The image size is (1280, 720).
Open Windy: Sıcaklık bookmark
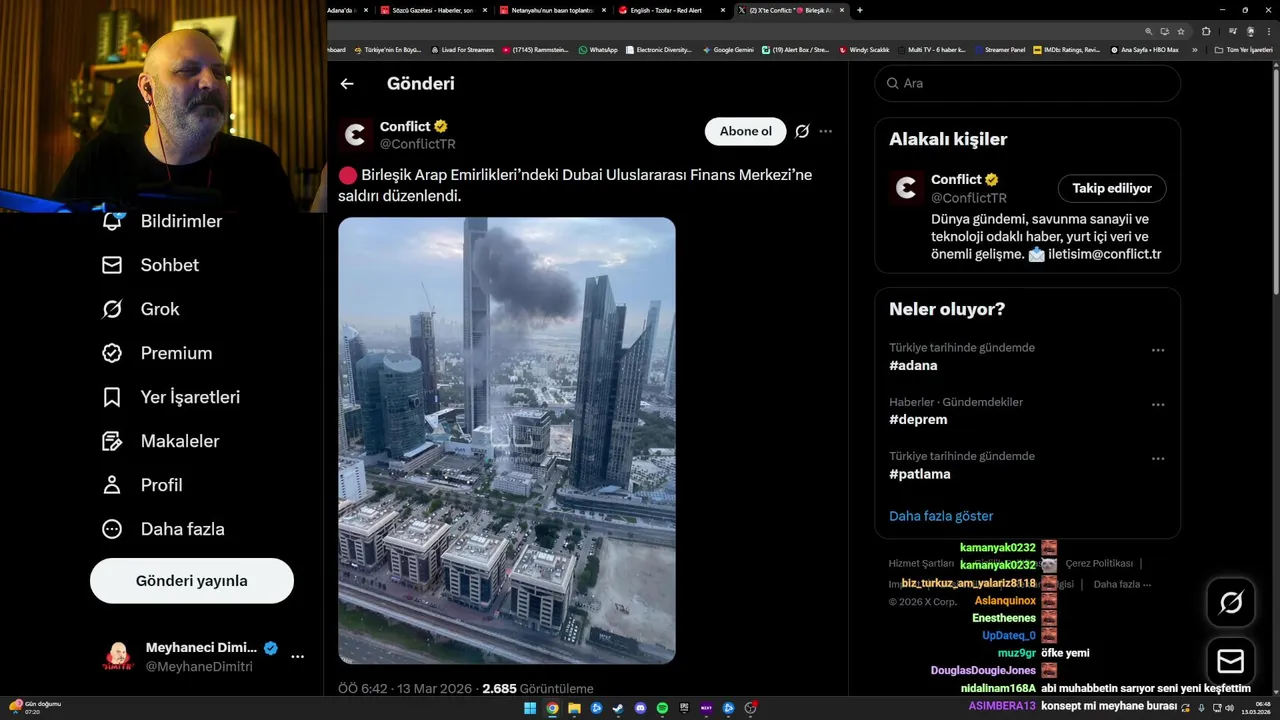pyautogui.click(x=864, y=50)
